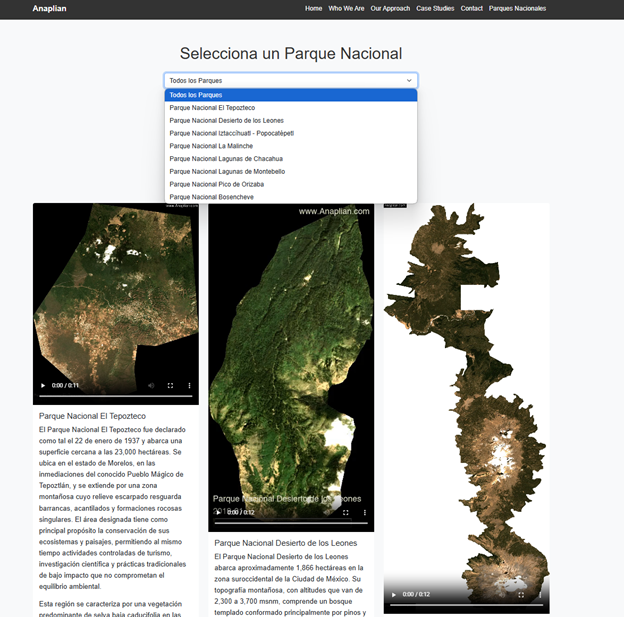Screen dimensions: 624x617
Task: Select Parque Nacional Iztaccíhuatl - Popocatépetl option
Action: (291, 133)
